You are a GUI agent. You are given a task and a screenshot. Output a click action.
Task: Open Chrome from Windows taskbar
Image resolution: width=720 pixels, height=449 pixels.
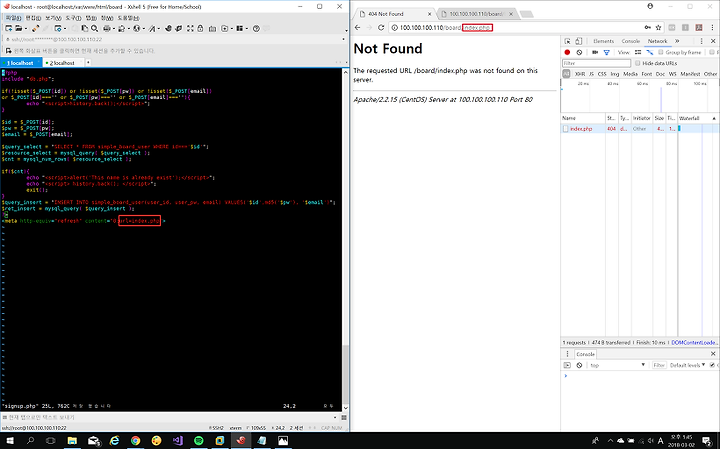135,441
